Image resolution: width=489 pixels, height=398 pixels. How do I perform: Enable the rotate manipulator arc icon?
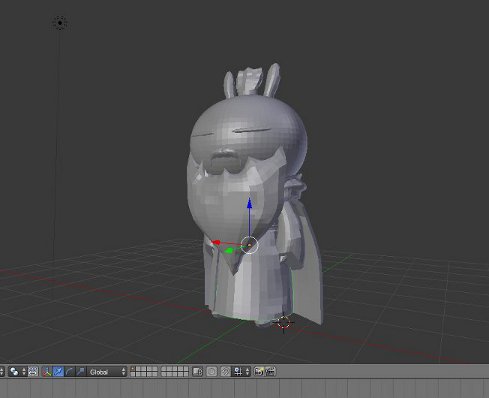[x=69, y=371]
